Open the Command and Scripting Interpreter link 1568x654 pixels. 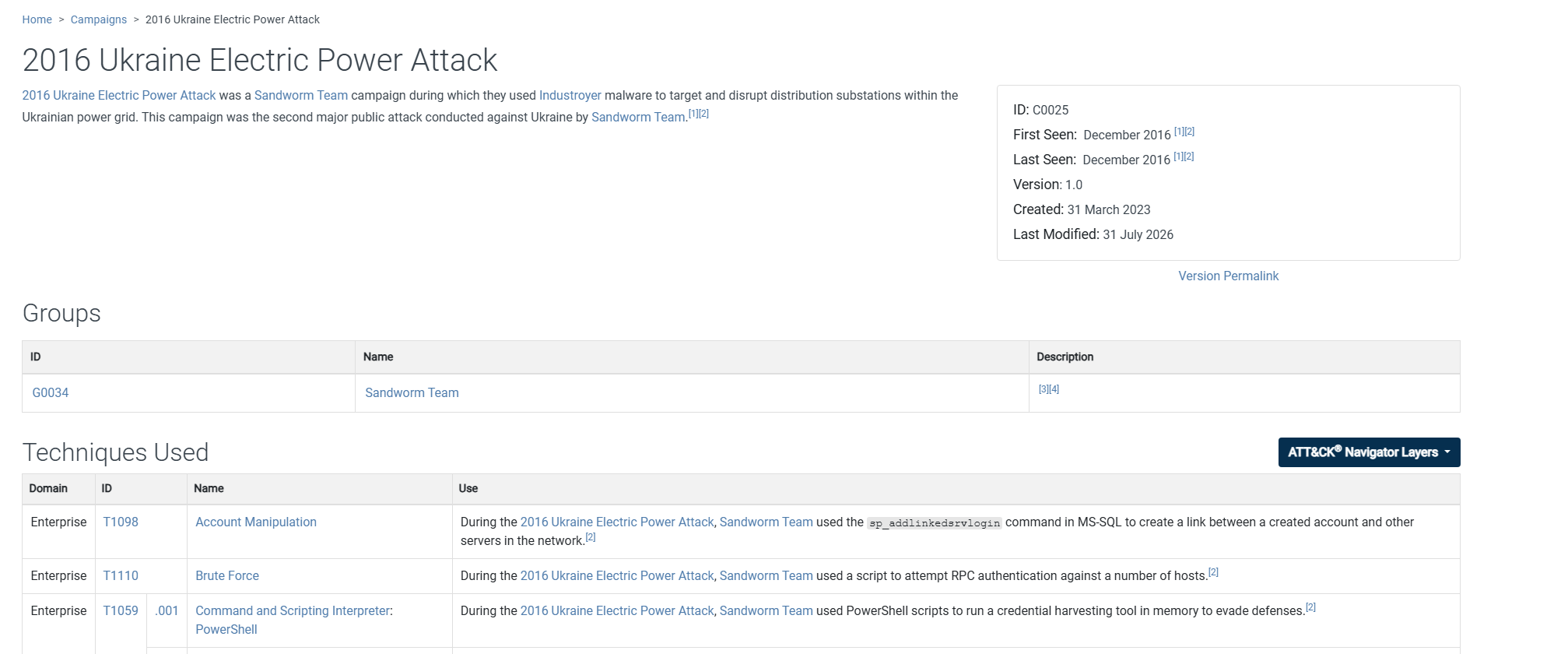coord(293,610)
